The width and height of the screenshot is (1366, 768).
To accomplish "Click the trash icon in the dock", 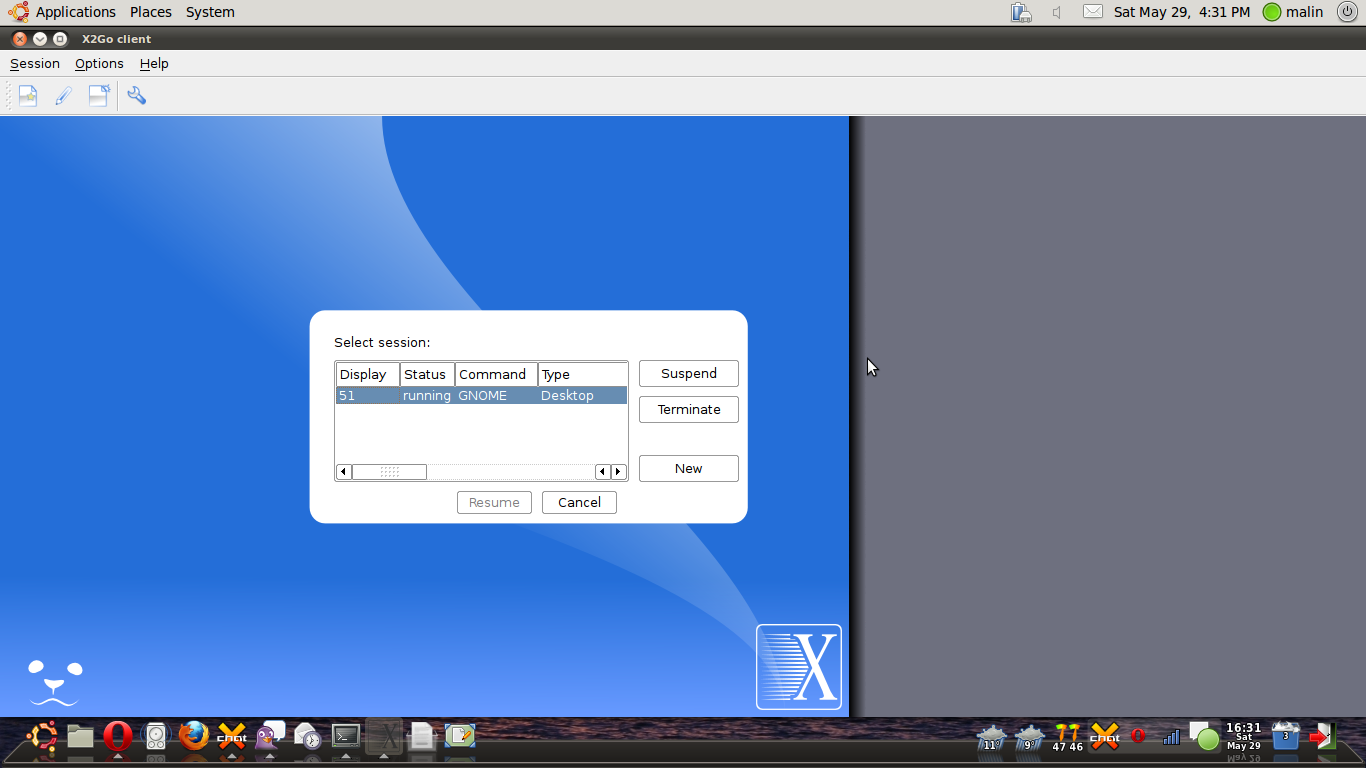I will point(1286,738).
